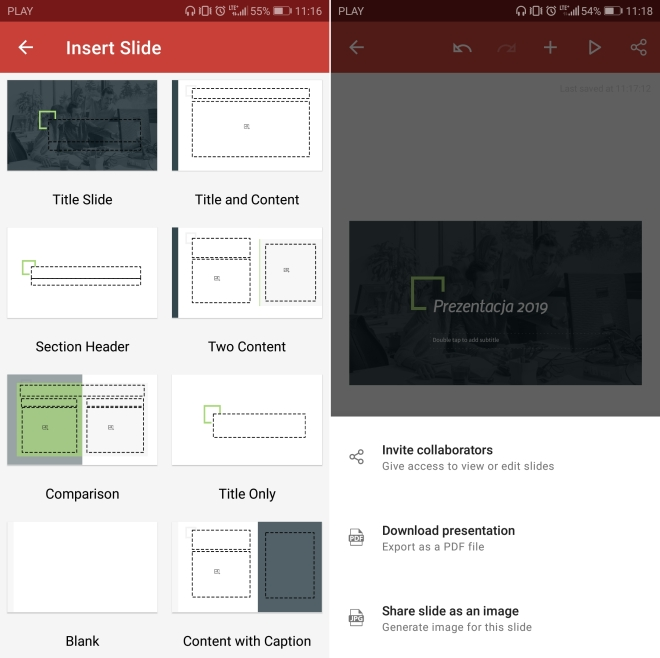Pick the Title Slide layout thumbnail

click(82, 126)
